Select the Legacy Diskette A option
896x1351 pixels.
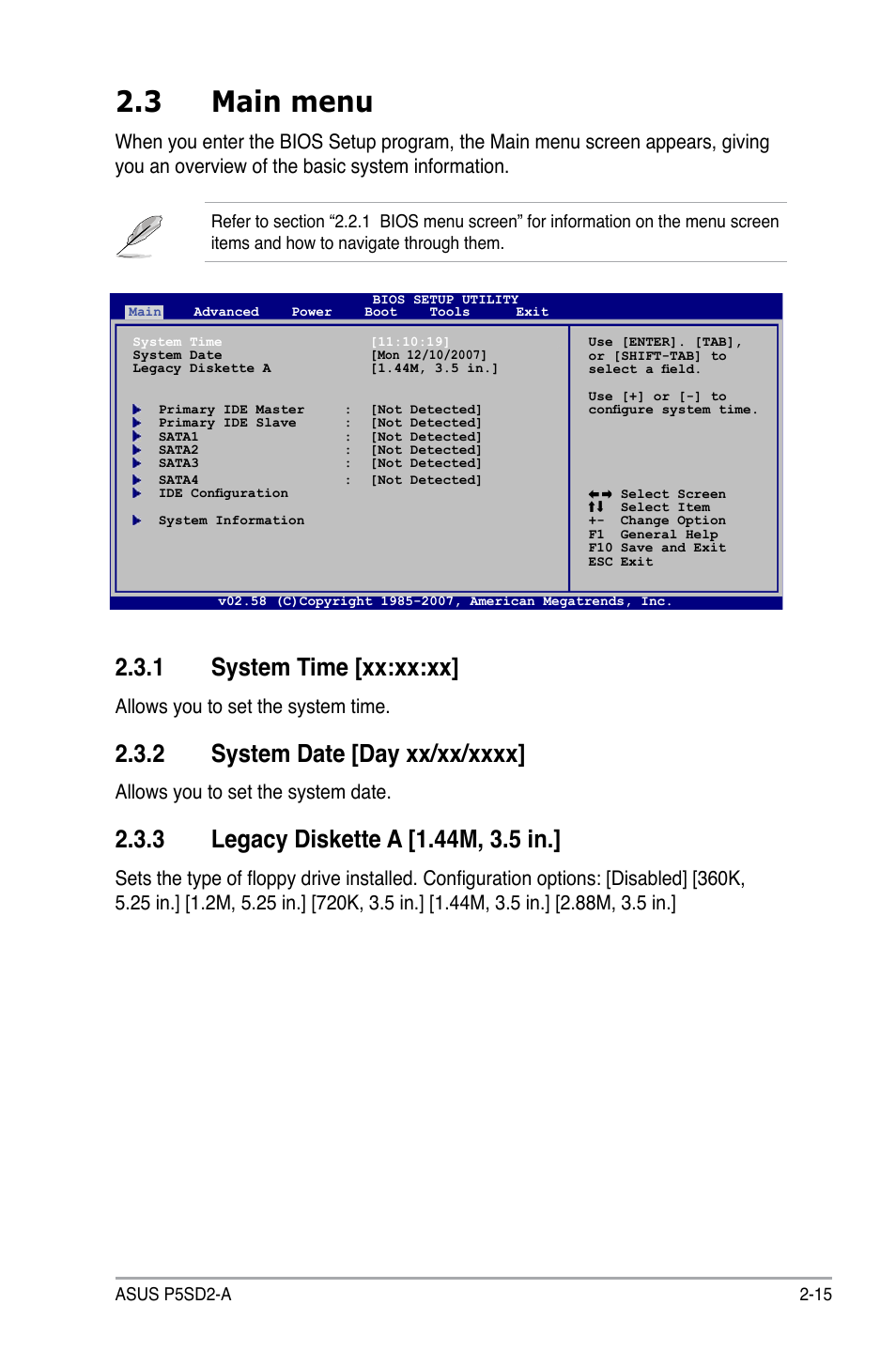(202, 368)
